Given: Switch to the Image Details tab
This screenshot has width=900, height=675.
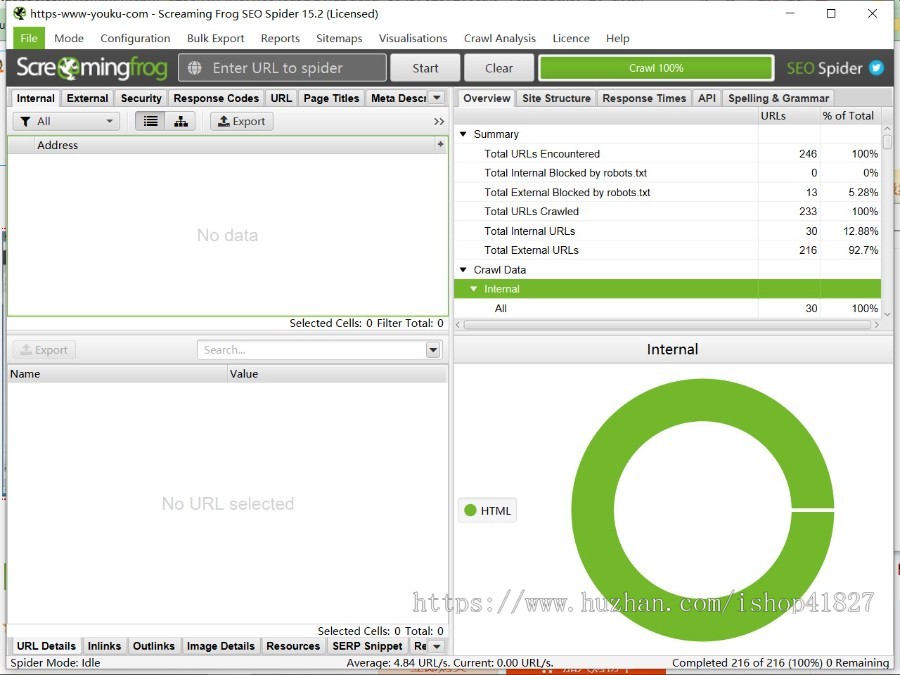Looking at the screenshot, I should (x=220, y=646).
